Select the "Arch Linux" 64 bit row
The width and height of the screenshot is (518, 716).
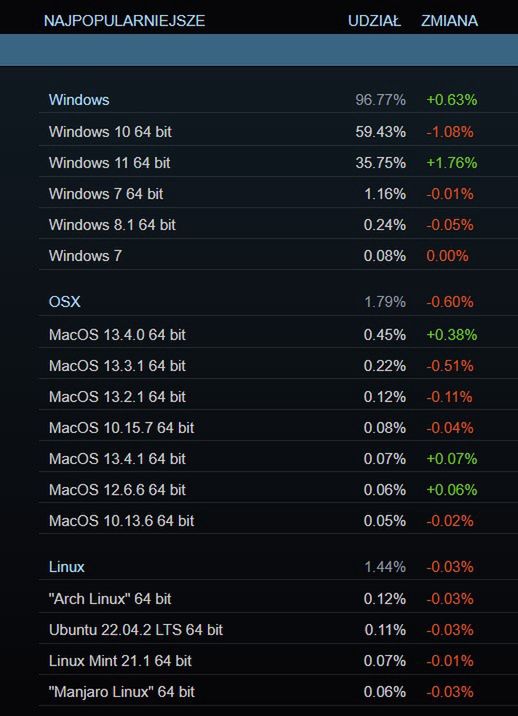click(278, 599)
